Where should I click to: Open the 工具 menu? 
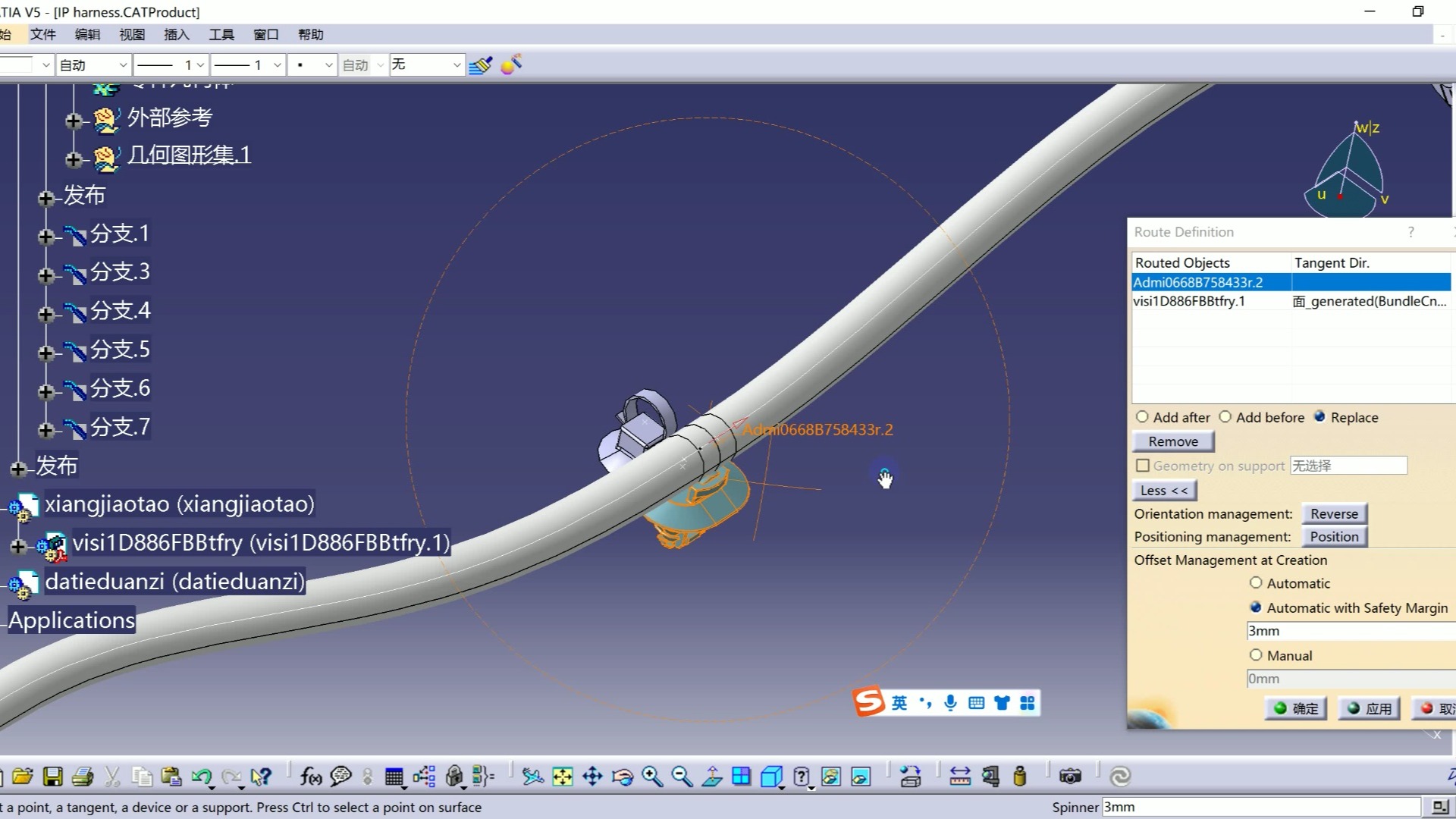[x=221, y=34]
